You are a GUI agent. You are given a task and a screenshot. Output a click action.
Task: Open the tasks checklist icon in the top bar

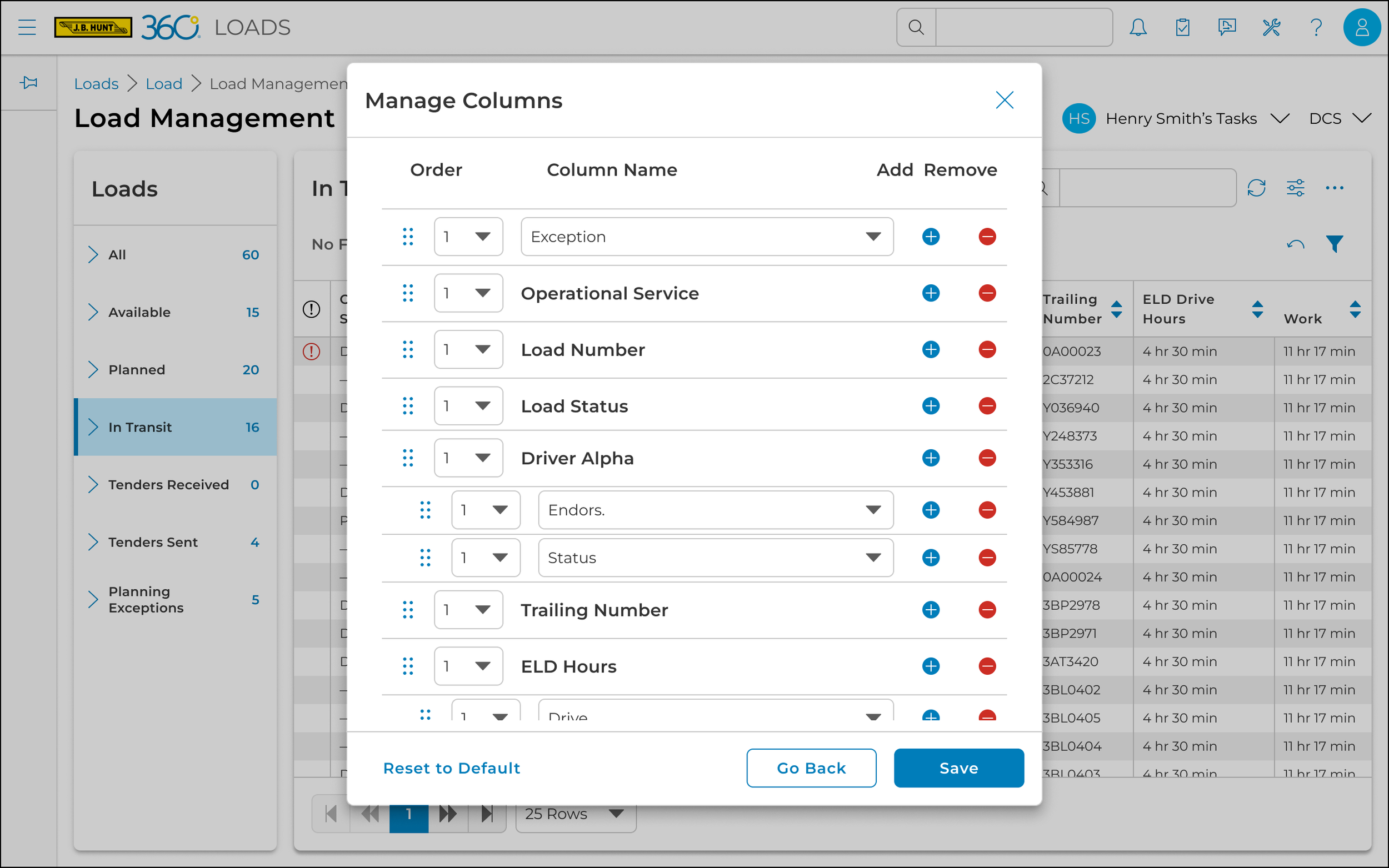[1183, 27]
